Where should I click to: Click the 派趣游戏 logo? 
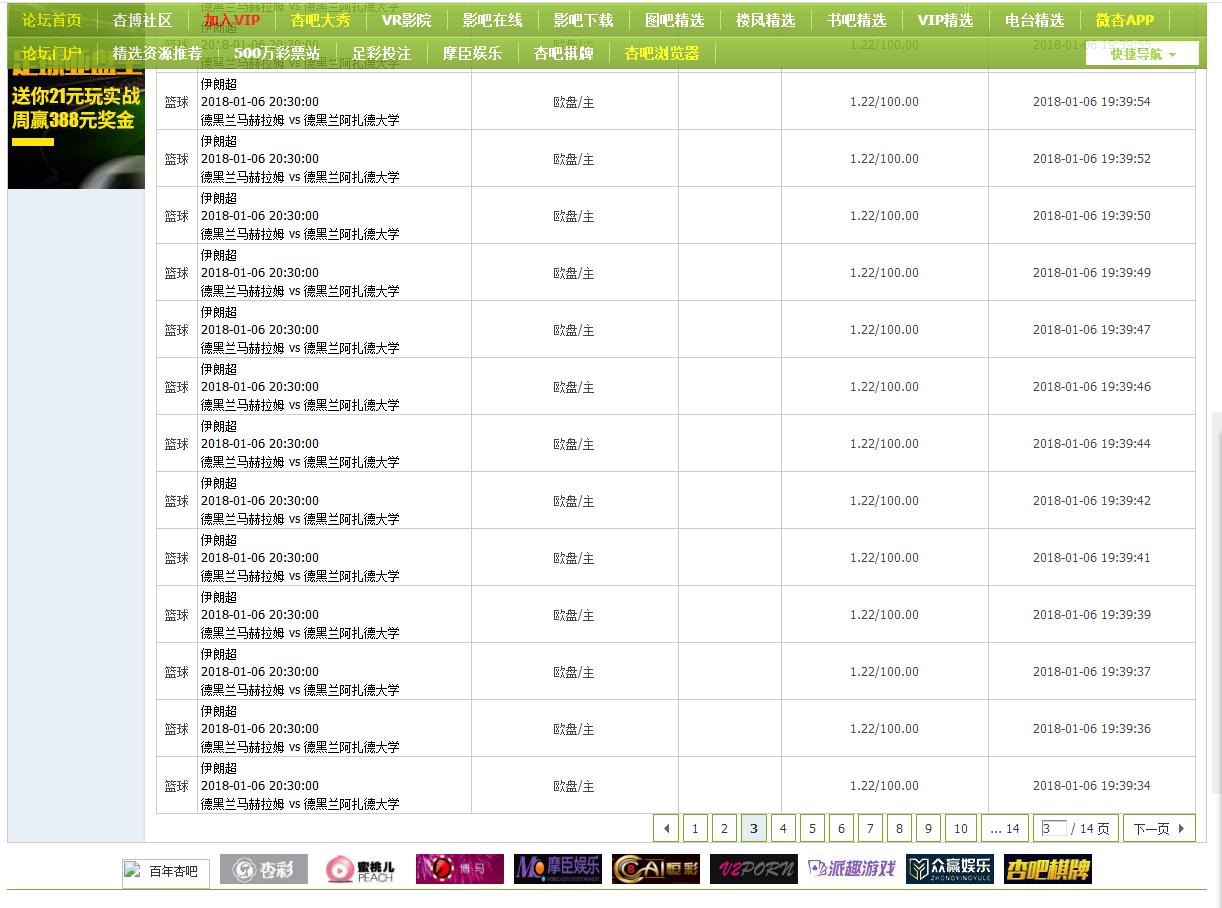(x=852, y=870)
